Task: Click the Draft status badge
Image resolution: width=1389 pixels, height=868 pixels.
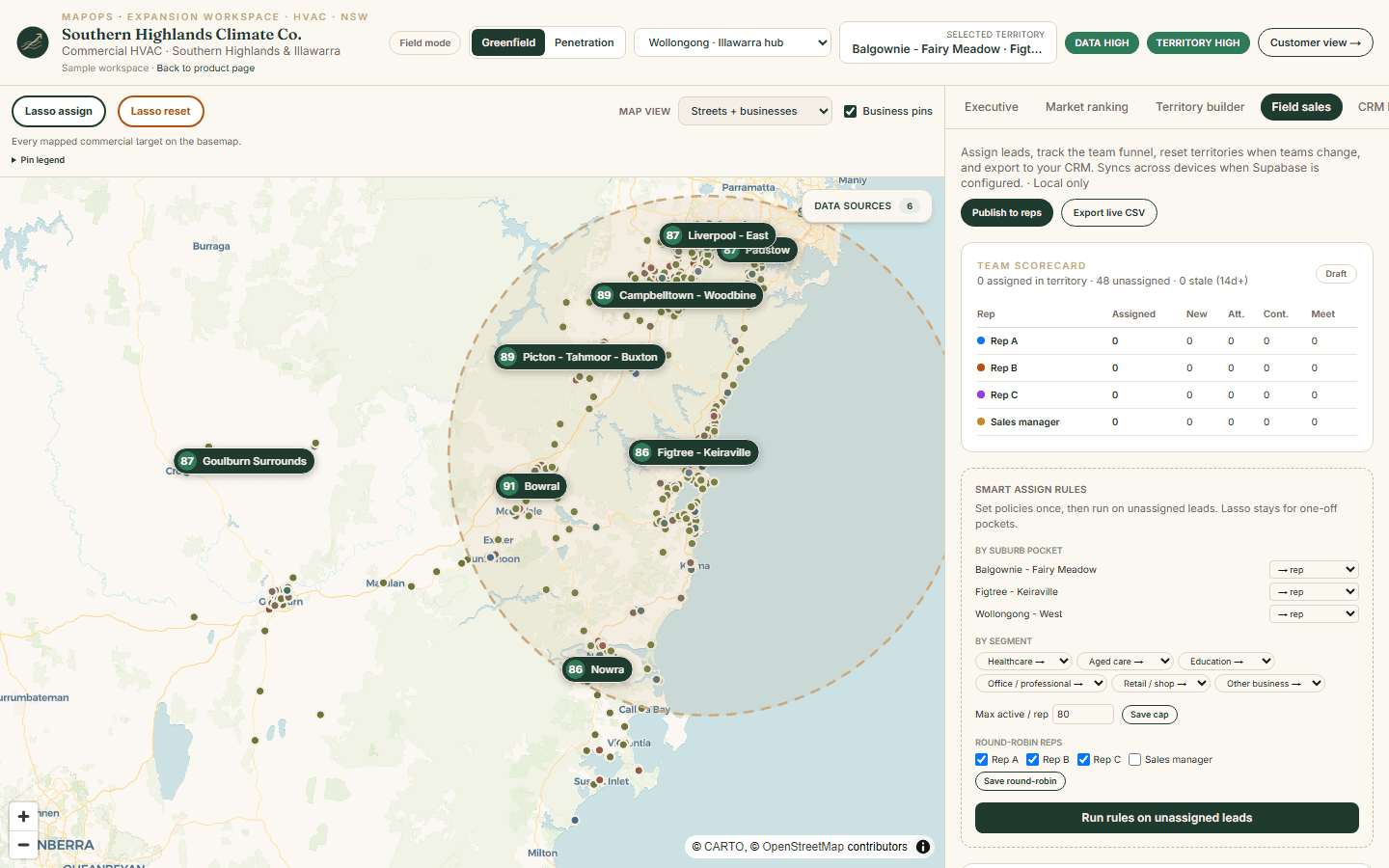Action: [1336, 274]
